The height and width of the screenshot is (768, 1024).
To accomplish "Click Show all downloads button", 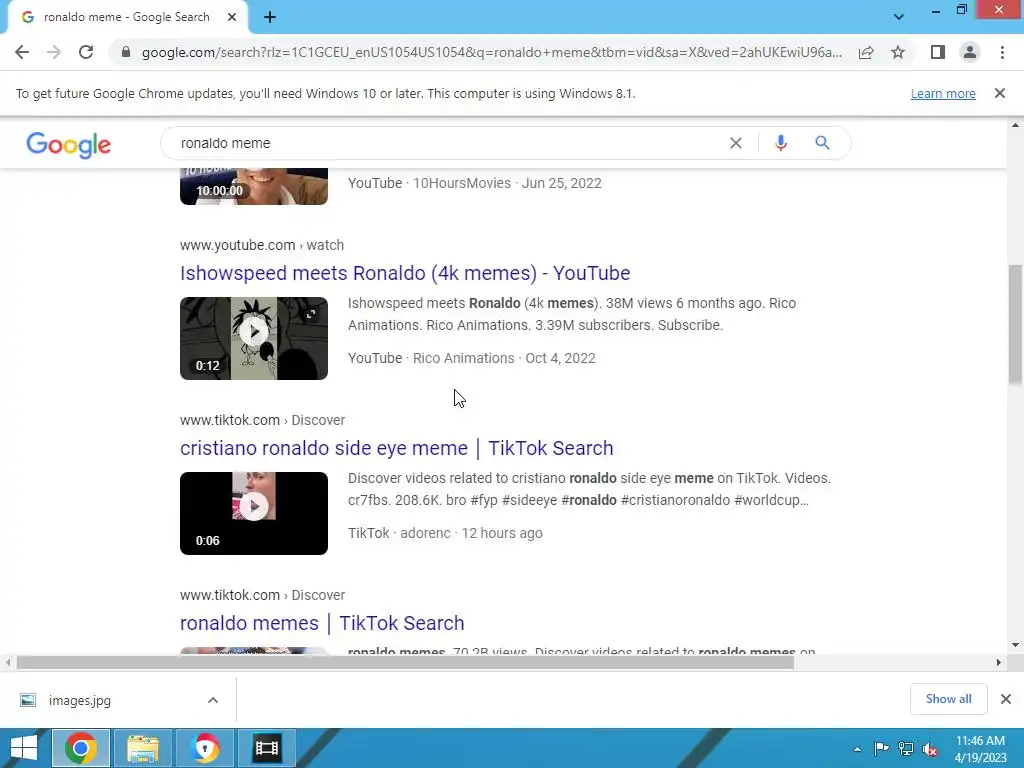I will pyautogui.click(x=948, y=699).
